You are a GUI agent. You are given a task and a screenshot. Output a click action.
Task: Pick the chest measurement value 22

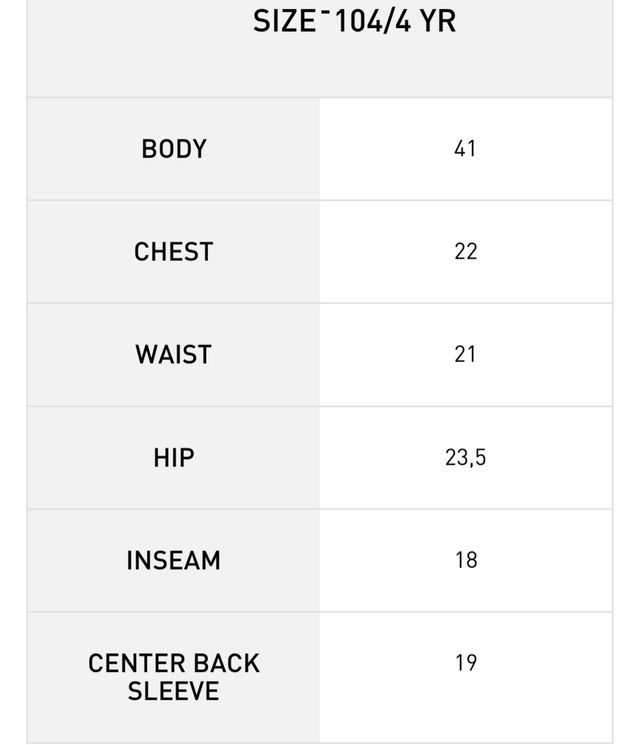(466, 252)
